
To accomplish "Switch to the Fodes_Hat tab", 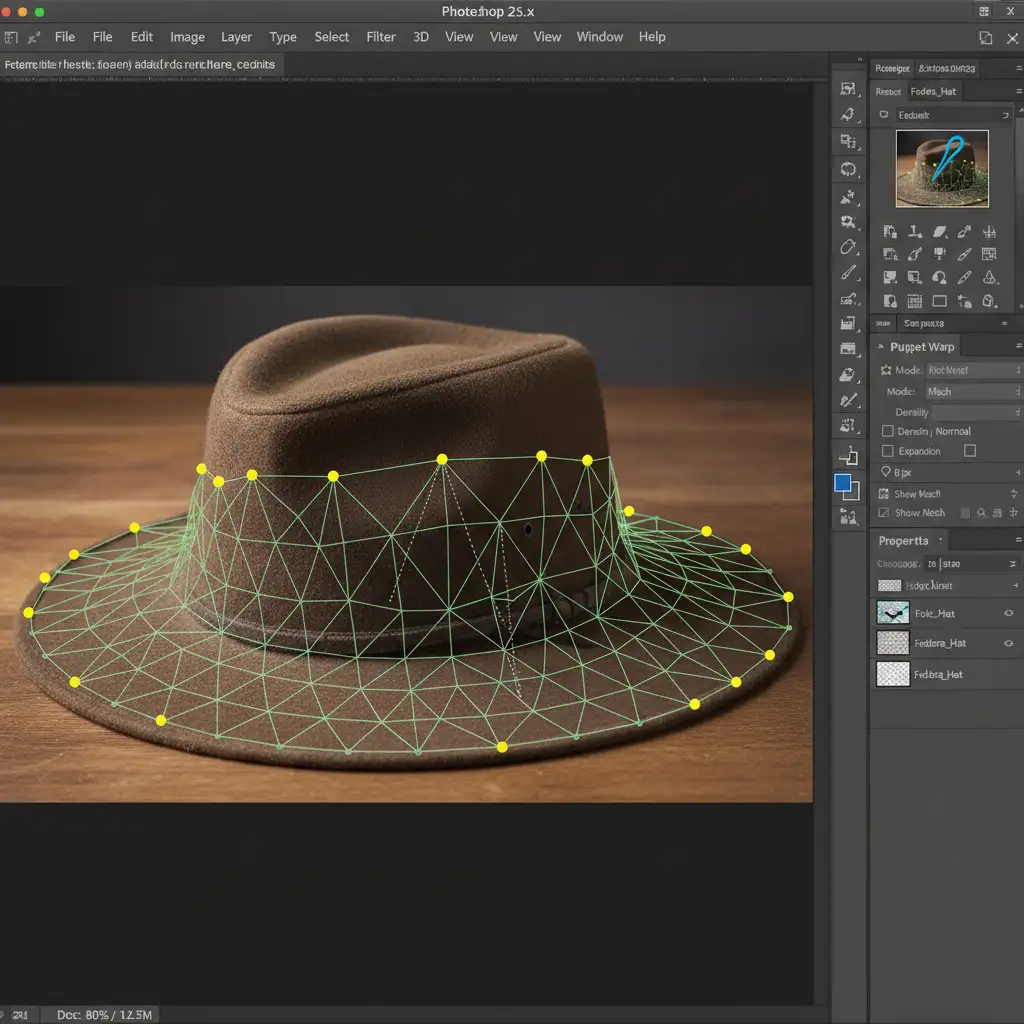I will [x=933, y=91].
